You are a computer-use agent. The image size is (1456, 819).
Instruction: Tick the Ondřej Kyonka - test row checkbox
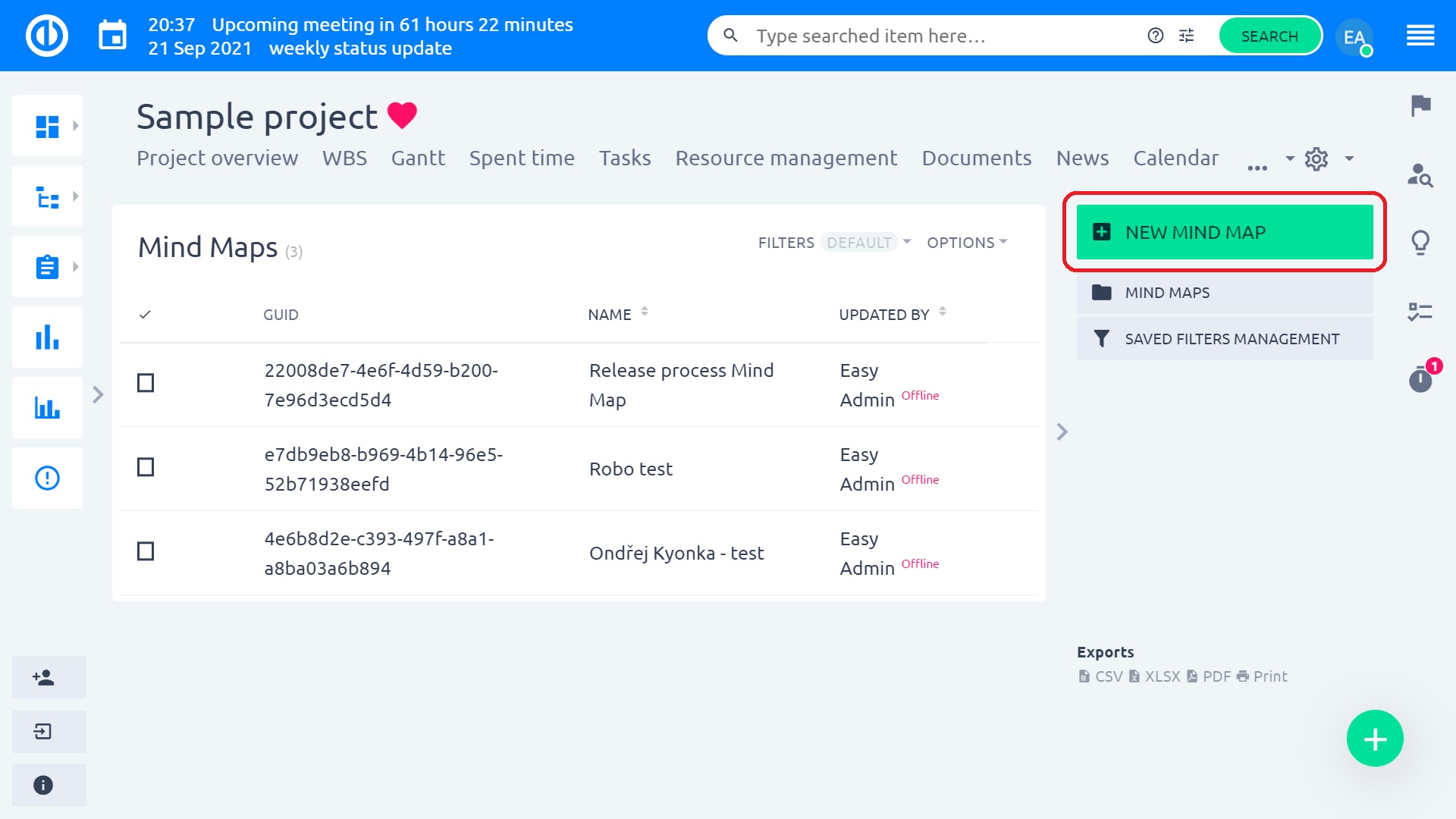[x=145, y=552]
